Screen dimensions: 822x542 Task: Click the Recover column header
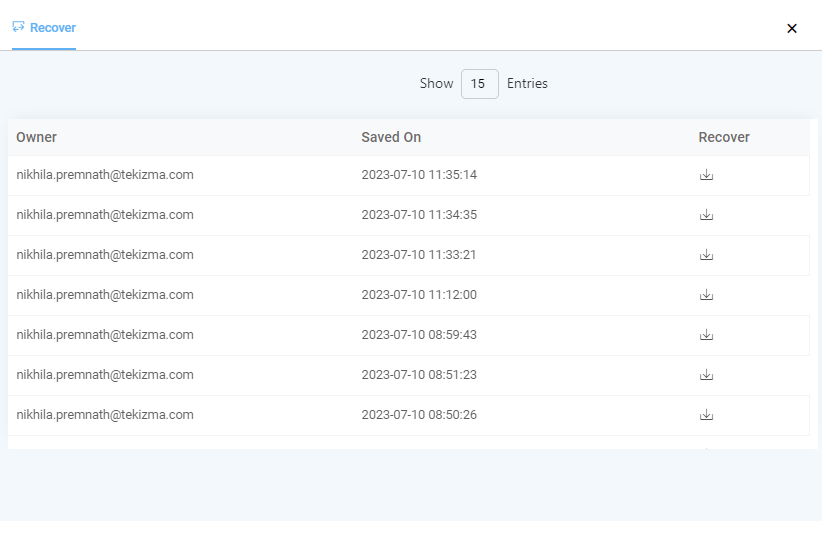click(x=724, y=137)
